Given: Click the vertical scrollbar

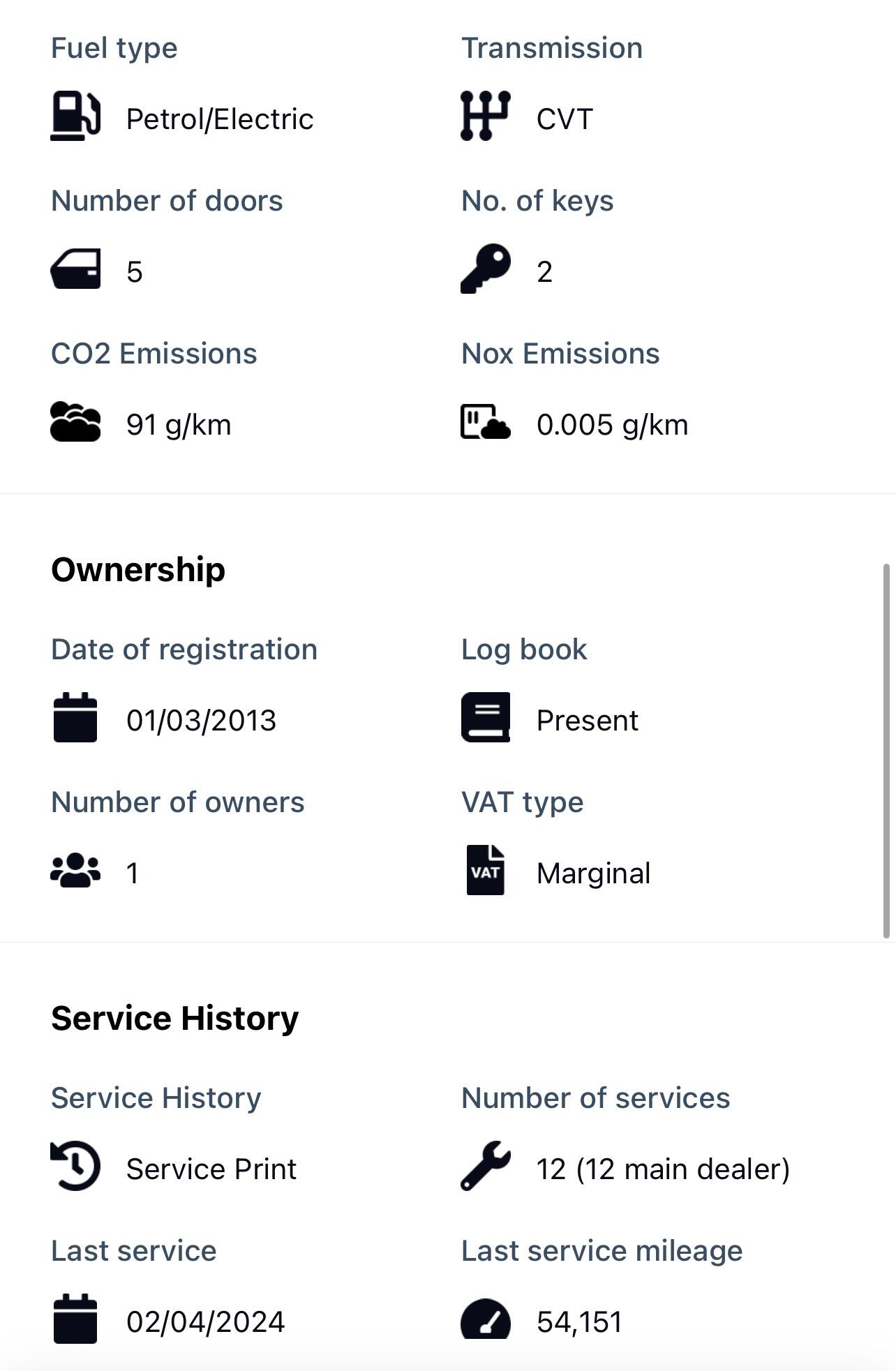Looking at the screenshot, I should (886, 750).
